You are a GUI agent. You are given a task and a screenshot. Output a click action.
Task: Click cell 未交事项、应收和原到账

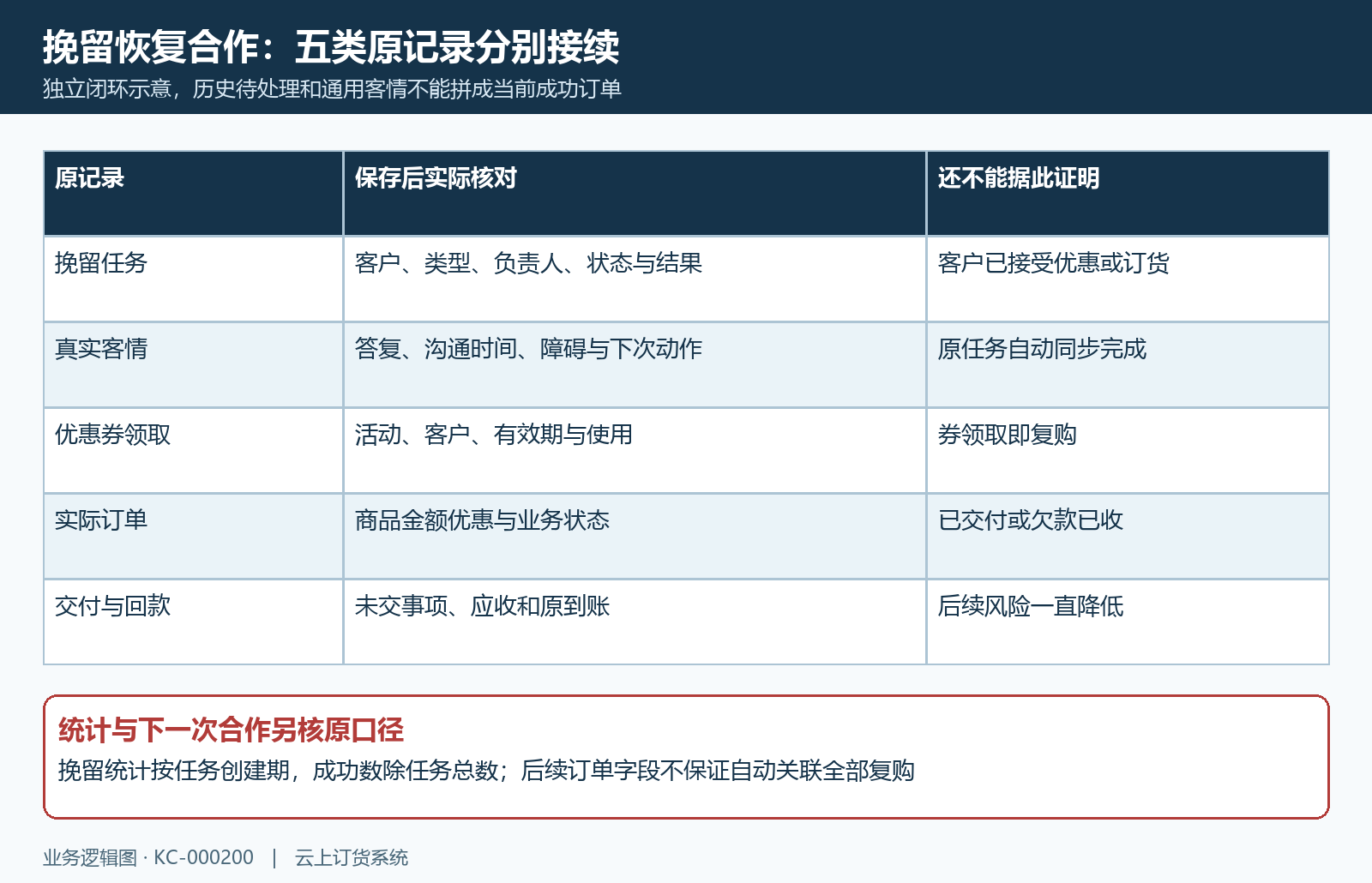pyautogui.click(x=635, y=622)
